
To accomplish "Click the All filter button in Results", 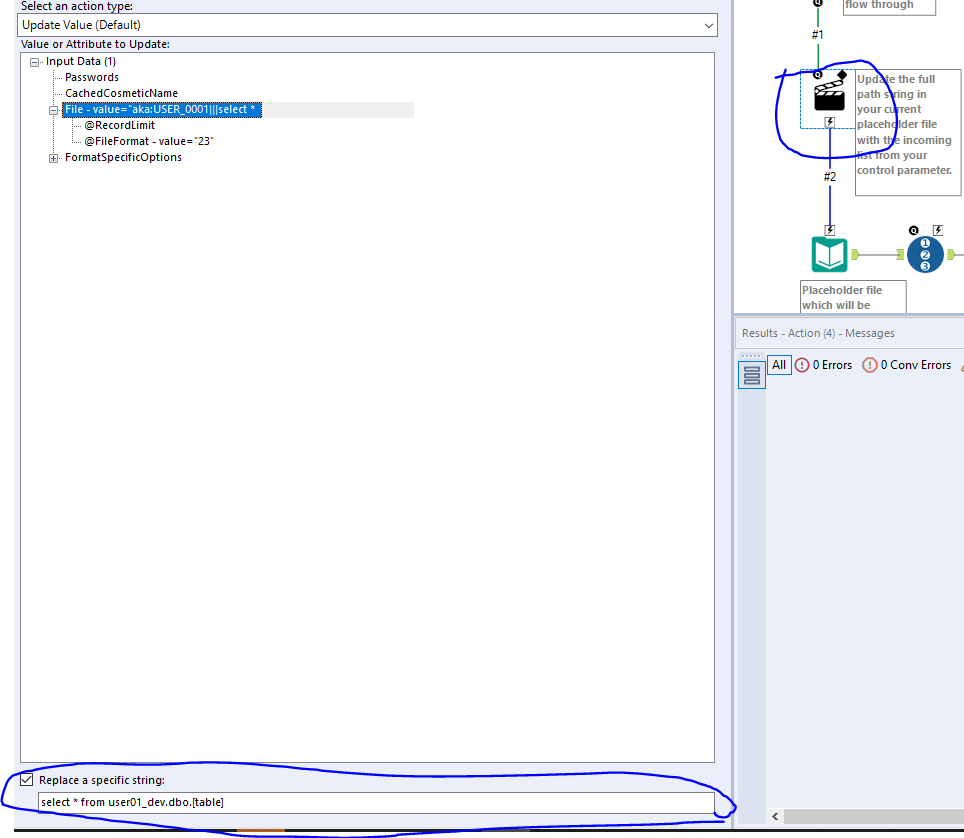I will [x=779, y=364].
